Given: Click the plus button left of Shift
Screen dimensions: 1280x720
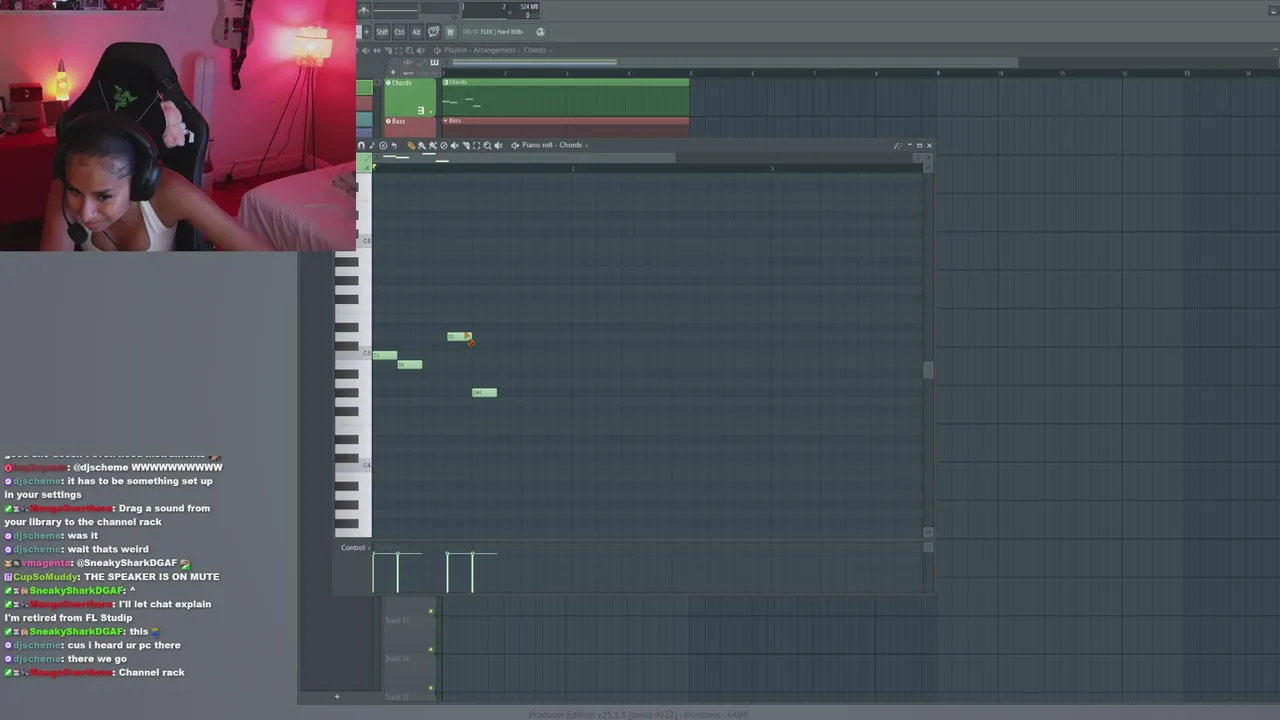Looking at the screenshot, I should [x=367, y=32].
